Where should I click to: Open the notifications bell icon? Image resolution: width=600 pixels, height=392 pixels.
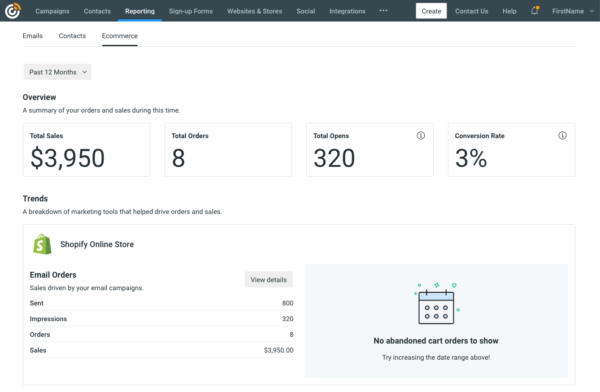[x=535, y=11]
